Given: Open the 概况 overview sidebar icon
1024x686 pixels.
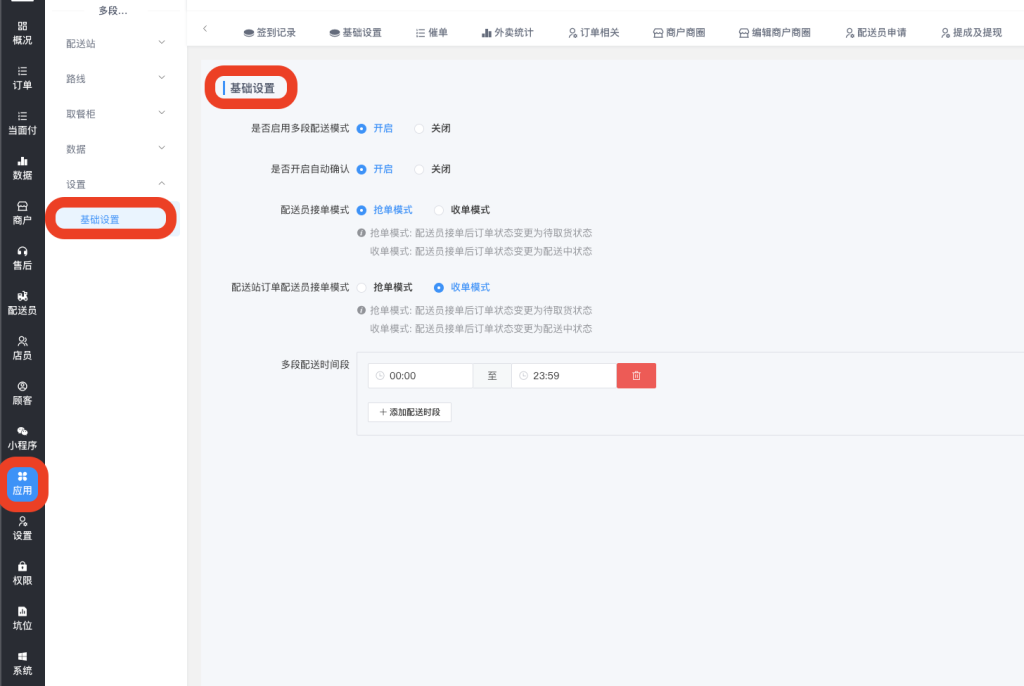Looking at the screenshot, I should (22, 33).
